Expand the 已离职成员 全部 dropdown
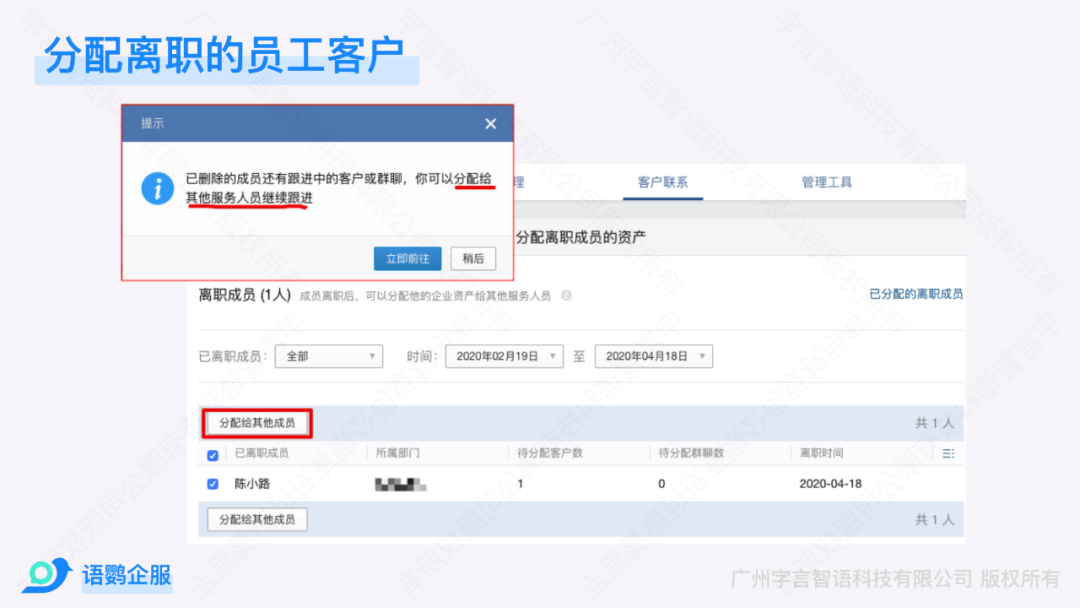The height and width of the screenshot is (608, 1080). coord(332,356)
